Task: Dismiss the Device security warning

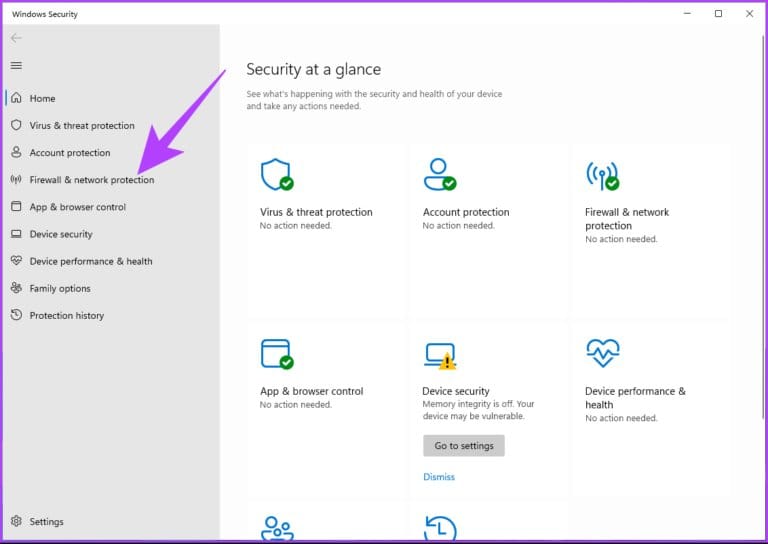Action: [x=438, y=477]
